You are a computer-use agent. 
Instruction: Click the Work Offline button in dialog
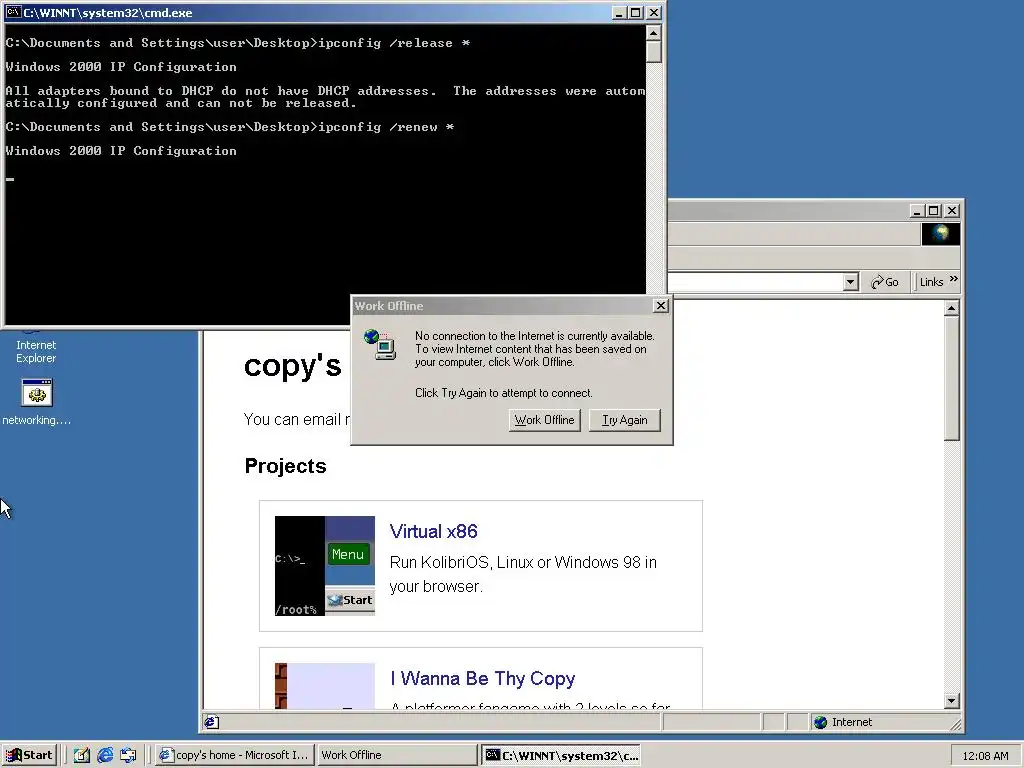click(x=544, y=420)
